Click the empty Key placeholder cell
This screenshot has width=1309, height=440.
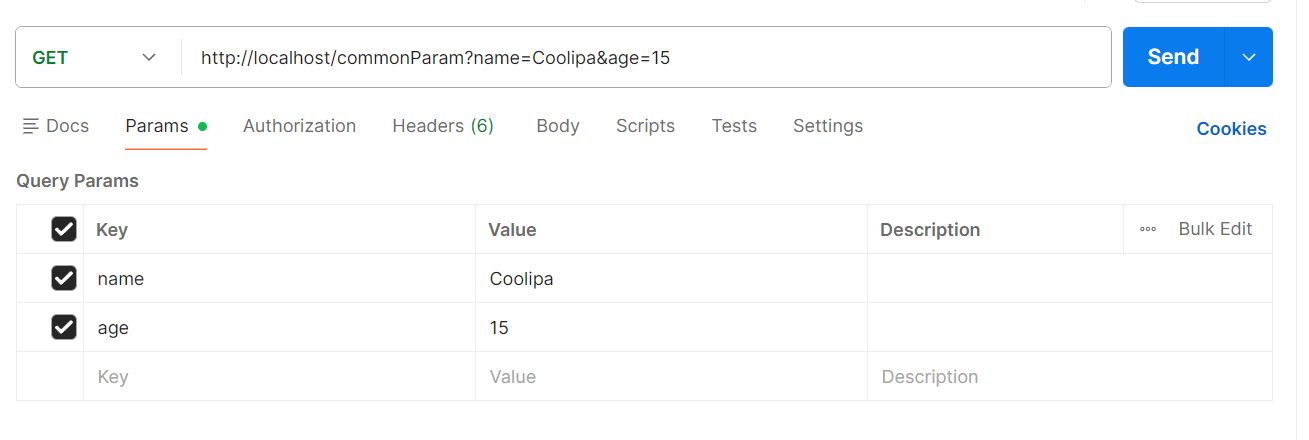click(x=278, y=377)
